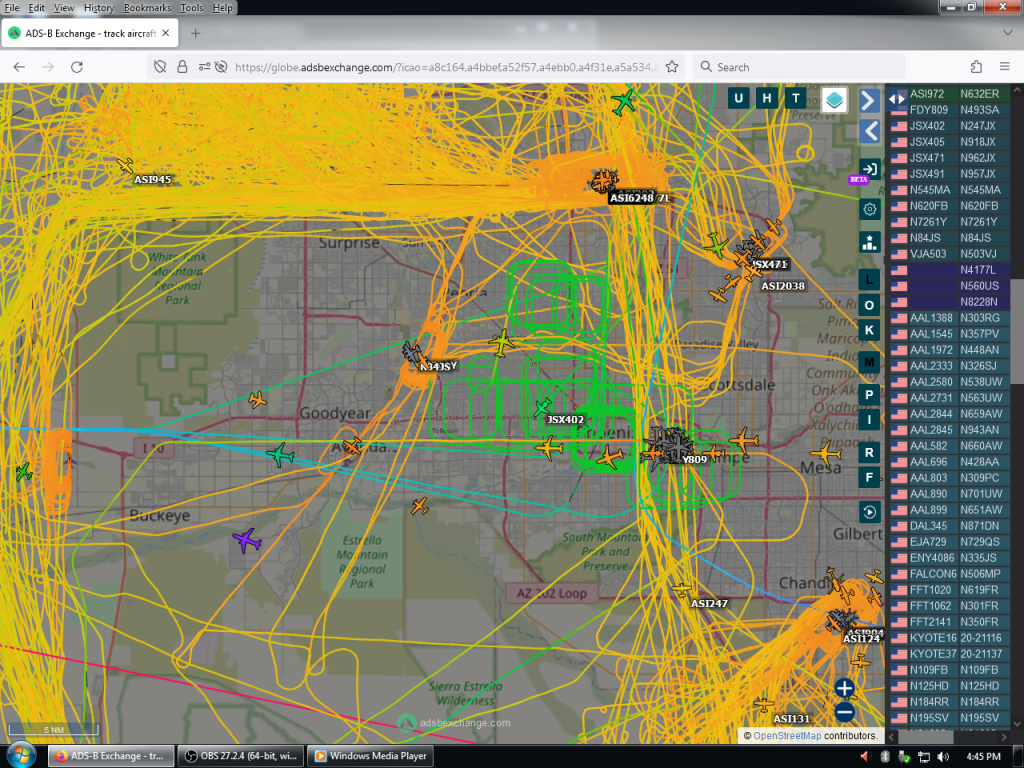The width and height of the screenshot is (1024, 768).
Task: Toggle the U map filter button
Action: point(739,98)
